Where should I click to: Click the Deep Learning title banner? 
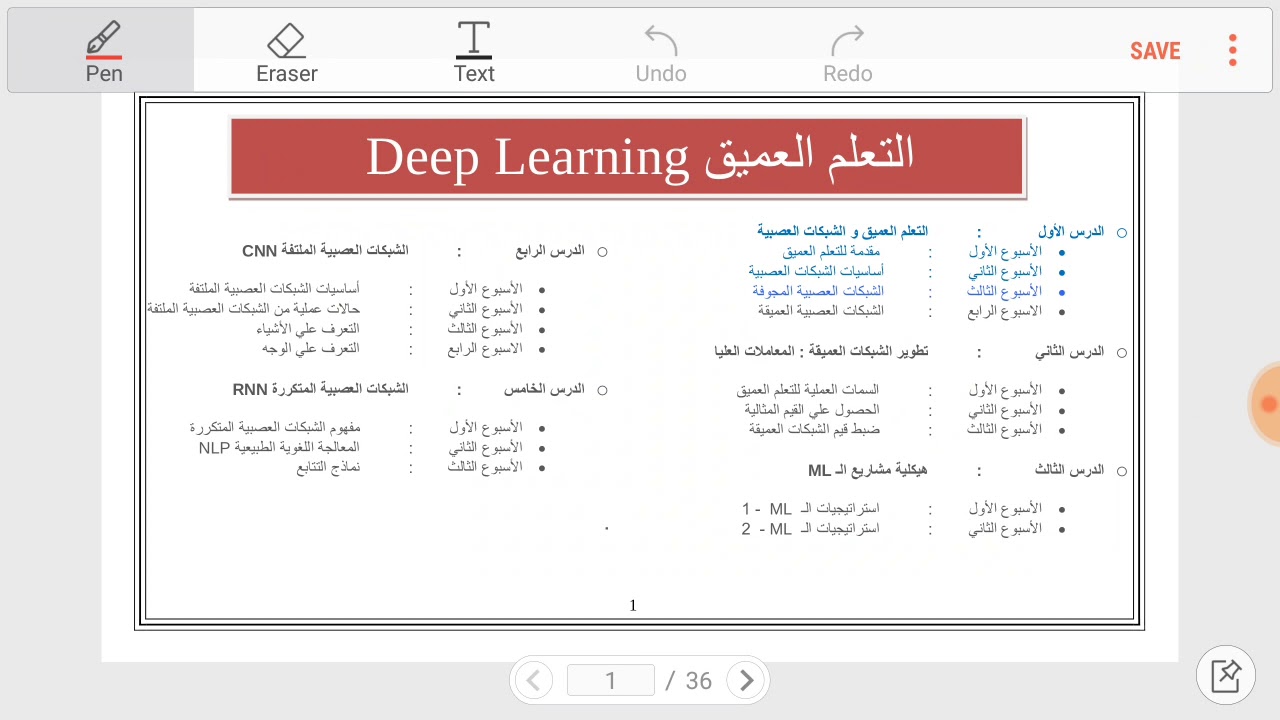tap(627, 157)
